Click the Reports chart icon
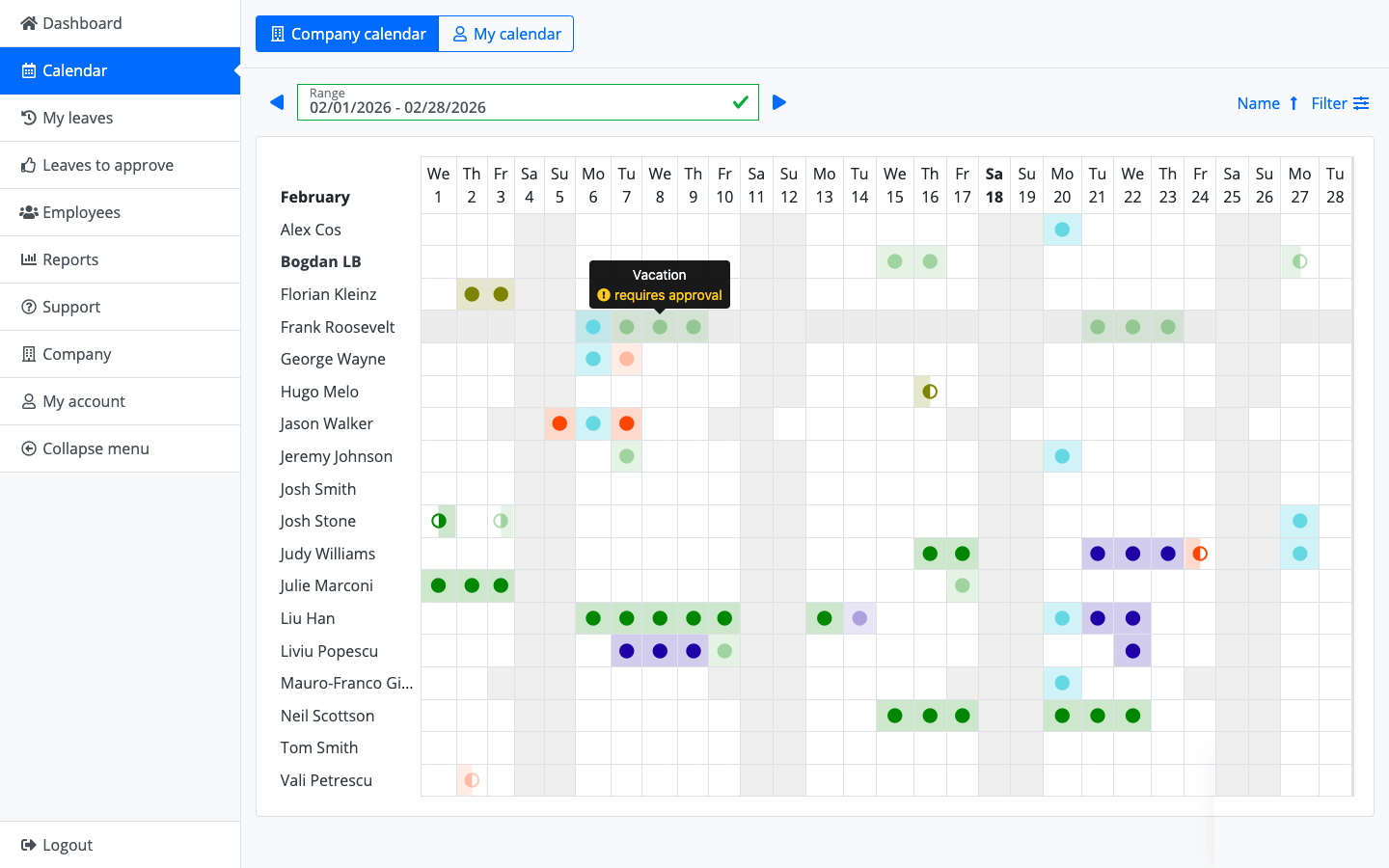Image resolution: width=1389 pixels, height=868 pixels. 29,259
